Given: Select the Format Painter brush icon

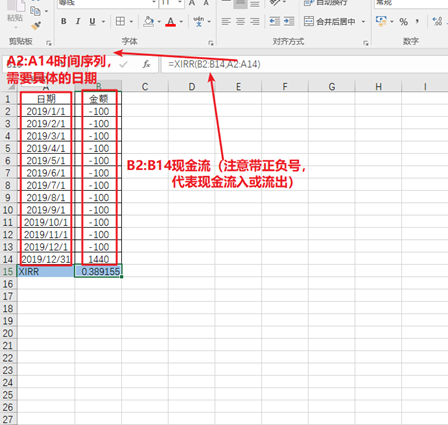Looking at the screenshot, I should coord(36,26).
